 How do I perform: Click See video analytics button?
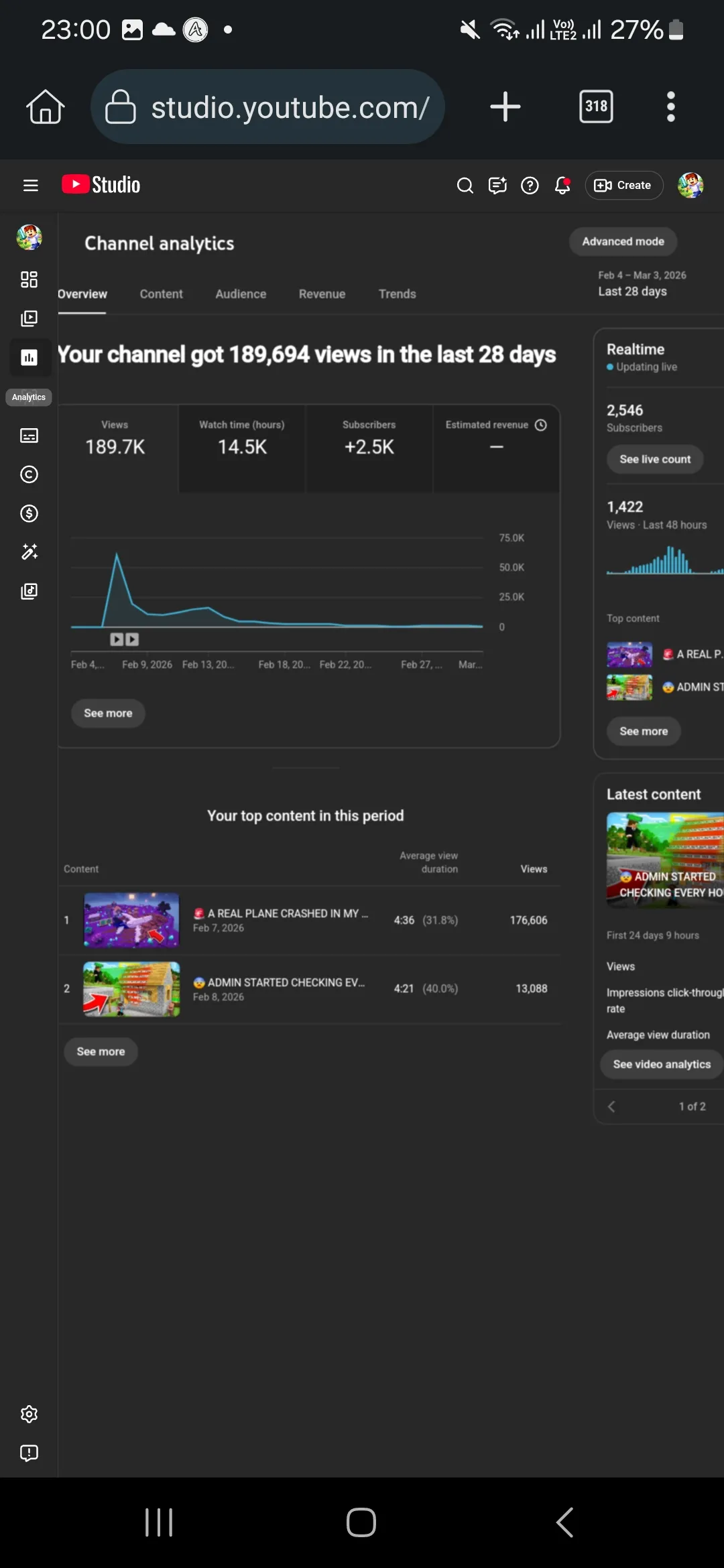tap(662, 1064)
